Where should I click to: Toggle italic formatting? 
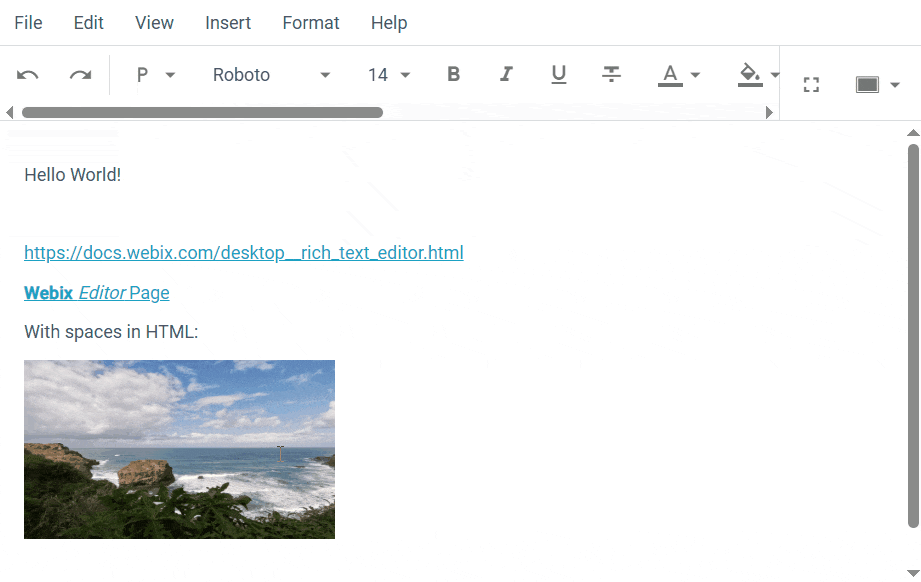[506, 74]
